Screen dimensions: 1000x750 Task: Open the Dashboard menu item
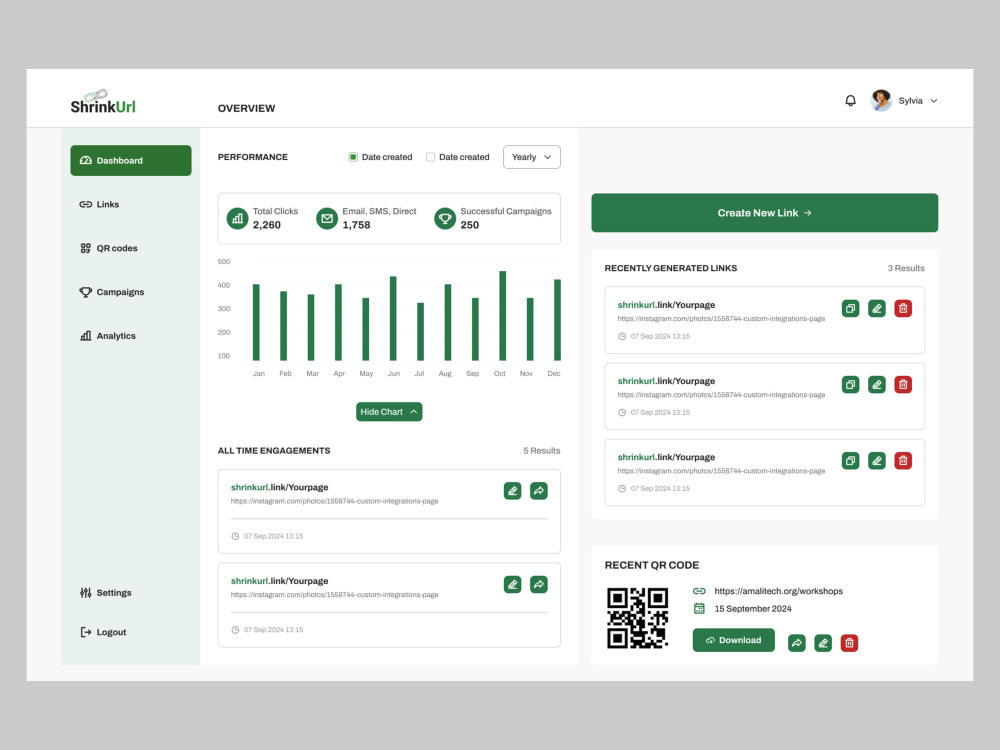[x=131, y=160]
